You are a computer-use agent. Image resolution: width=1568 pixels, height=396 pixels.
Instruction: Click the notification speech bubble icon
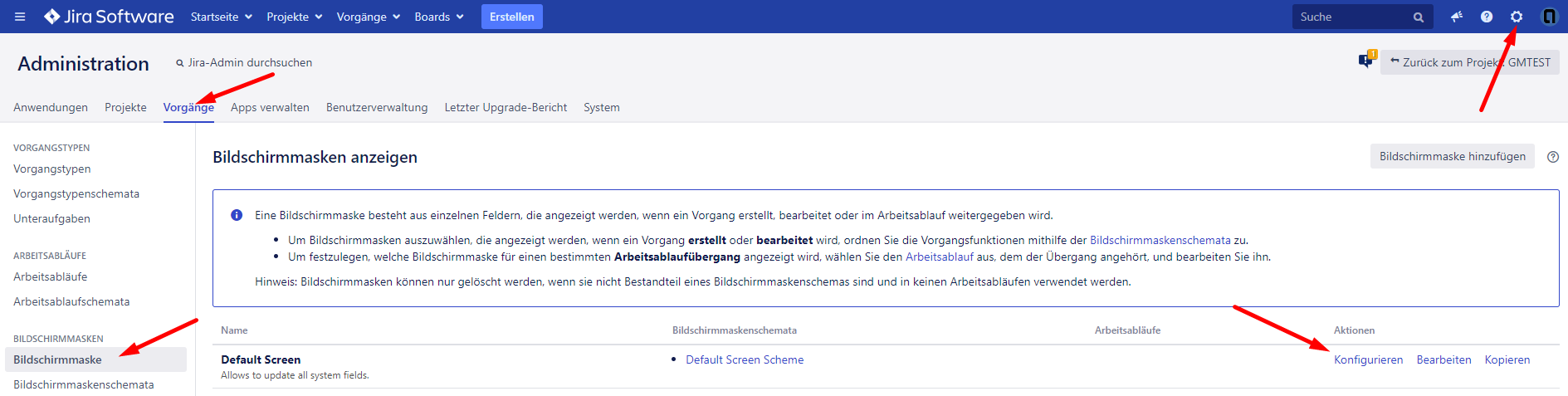pos(1365,61)
